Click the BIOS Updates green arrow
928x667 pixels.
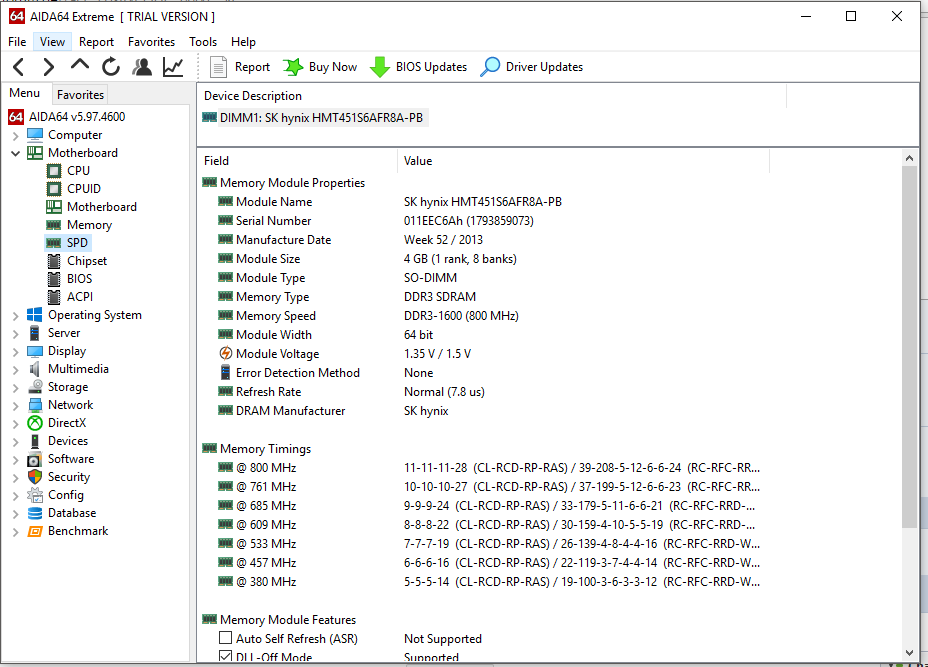click(380, 67)
